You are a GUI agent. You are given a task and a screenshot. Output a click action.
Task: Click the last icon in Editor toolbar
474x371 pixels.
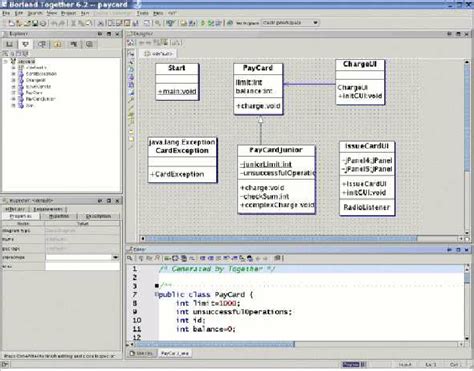[277, 258]
